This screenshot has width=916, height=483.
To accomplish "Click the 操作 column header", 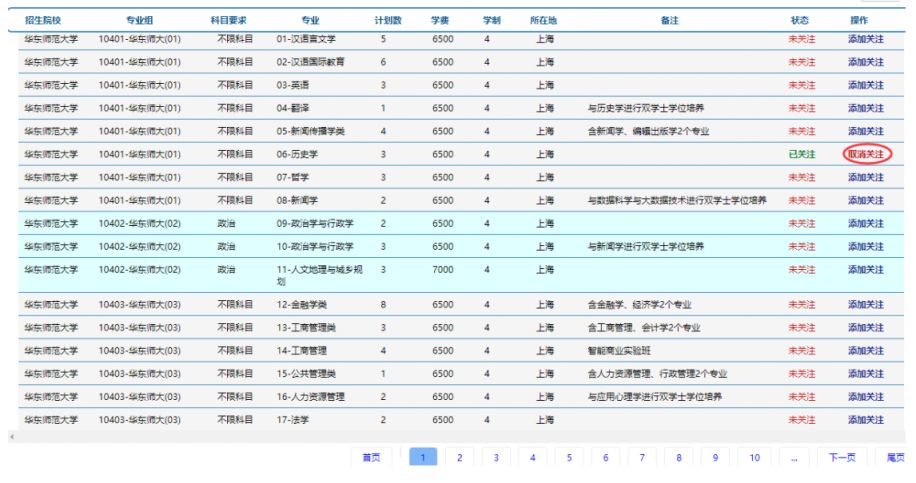I will click(859, 20).
